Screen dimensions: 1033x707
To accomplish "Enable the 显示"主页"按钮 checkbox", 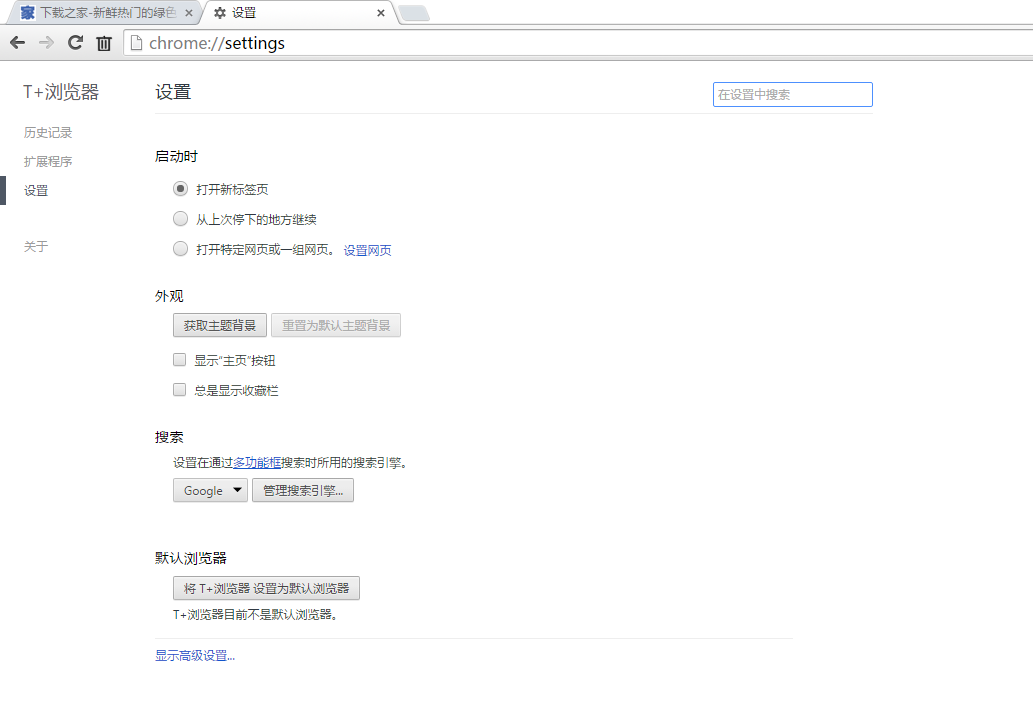I will point(179,359).
